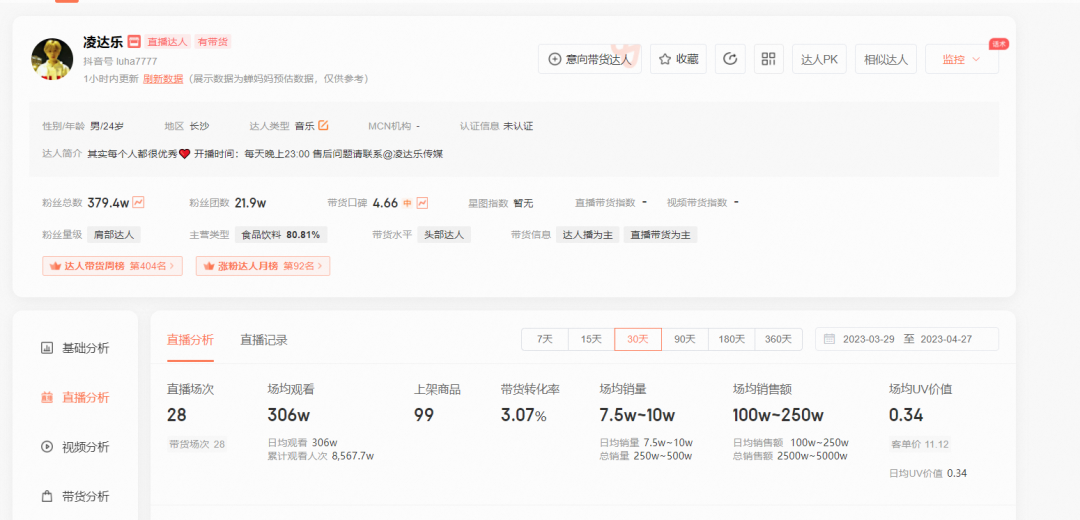Switch time range to 90天
Viewport: 1080px width, 520px height.
click(684, 340)
